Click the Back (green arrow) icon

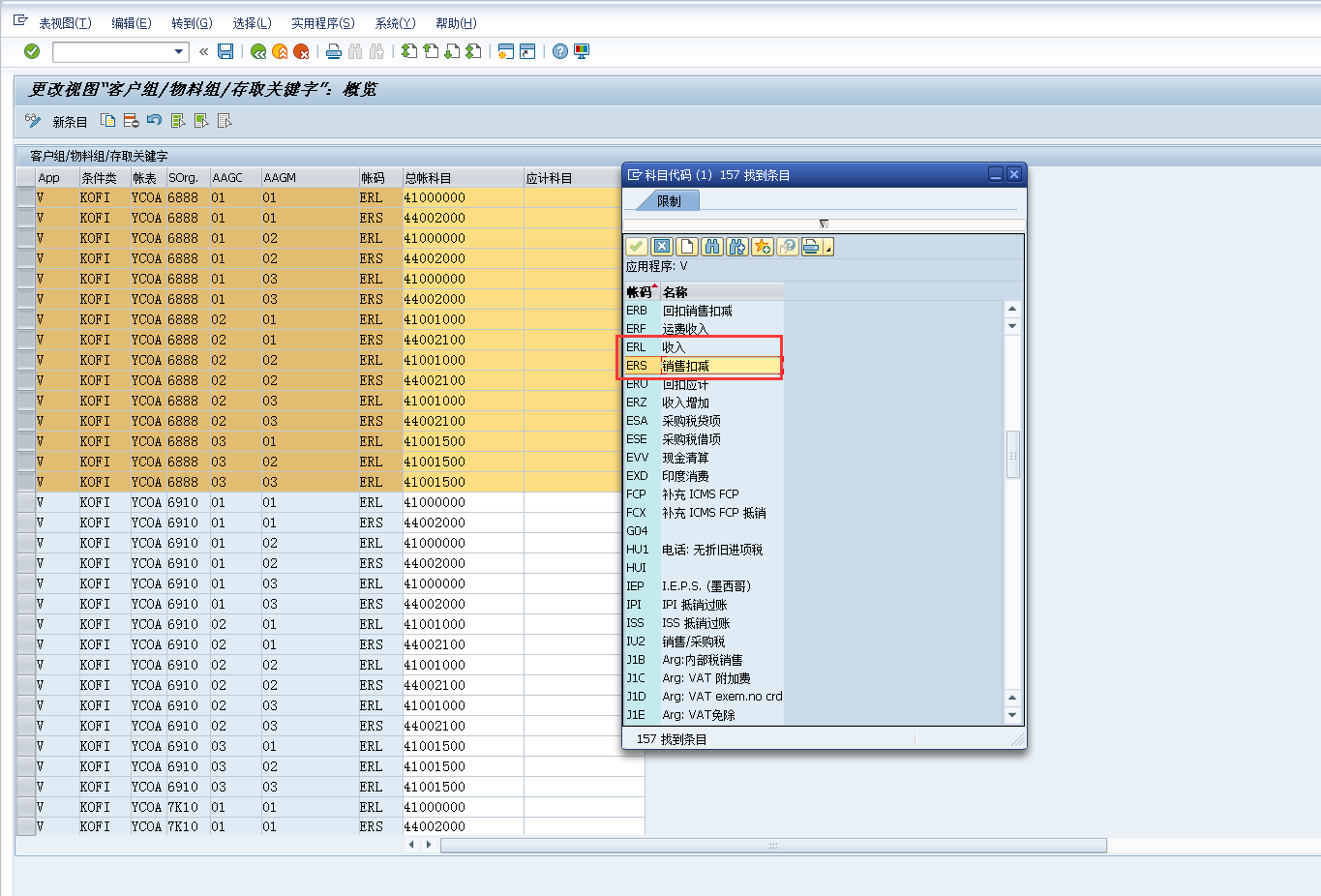(257, 51)
